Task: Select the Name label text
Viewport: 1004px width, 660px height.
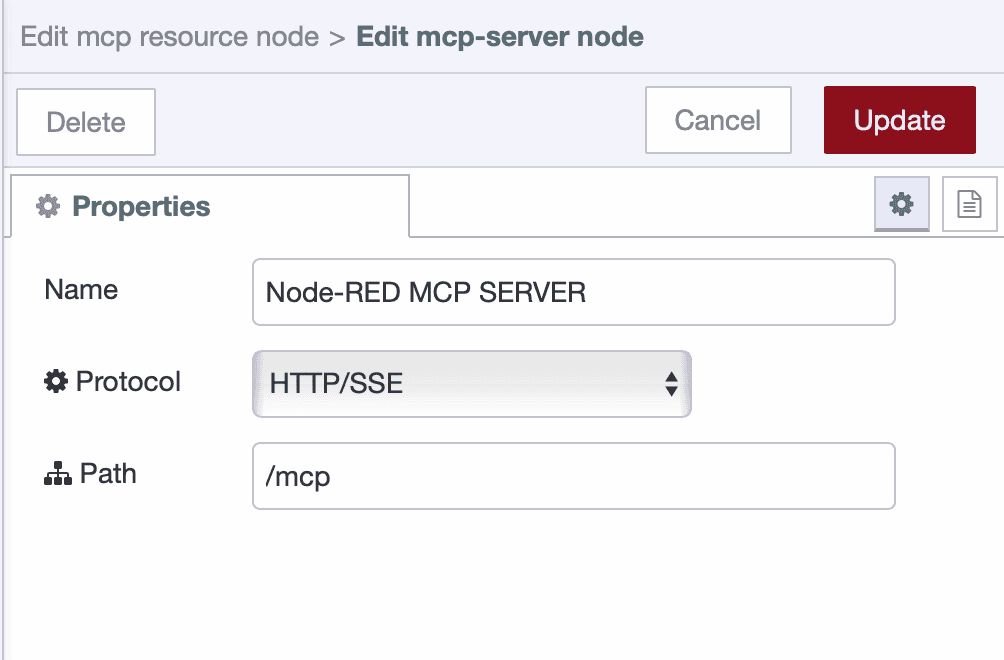Action: pos(82,290)
